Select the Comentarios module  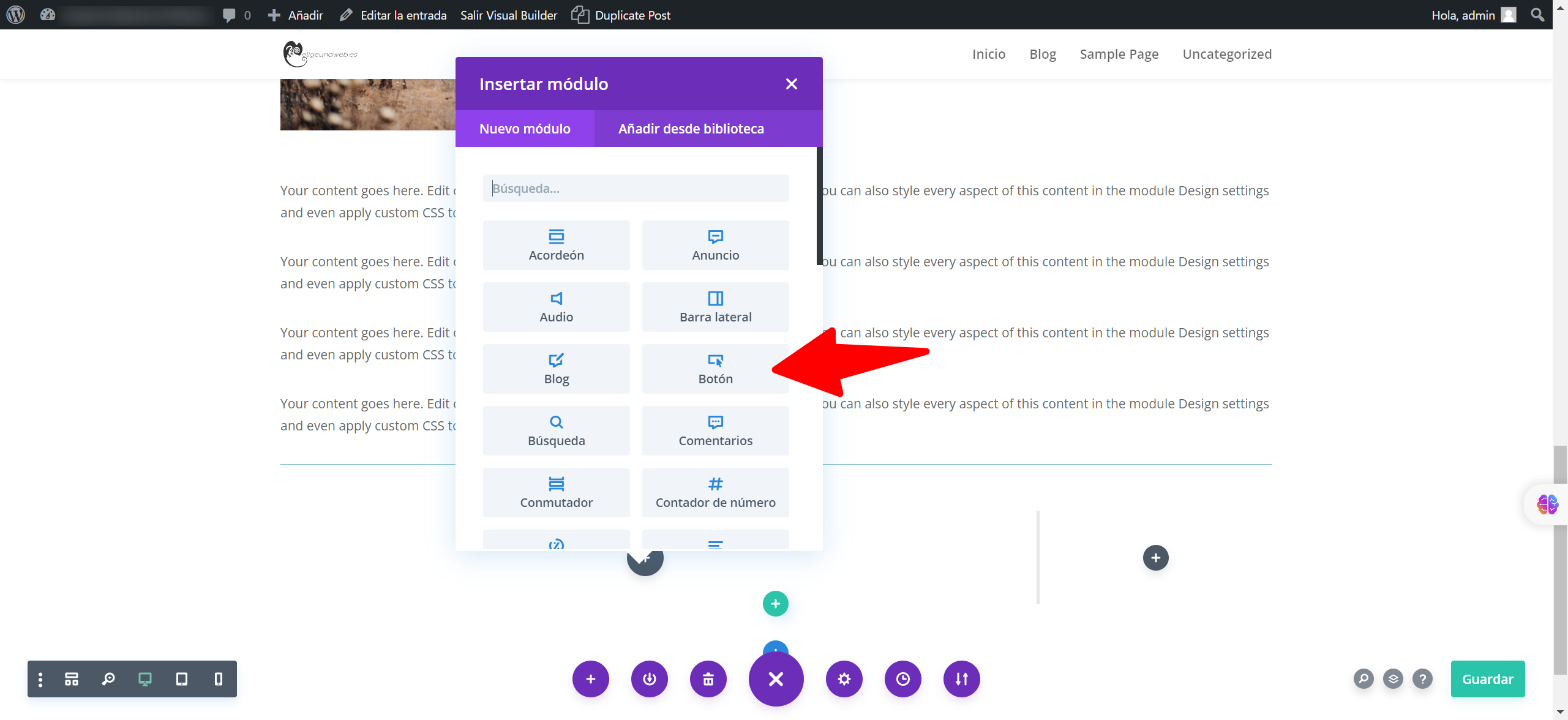[715, 430]
